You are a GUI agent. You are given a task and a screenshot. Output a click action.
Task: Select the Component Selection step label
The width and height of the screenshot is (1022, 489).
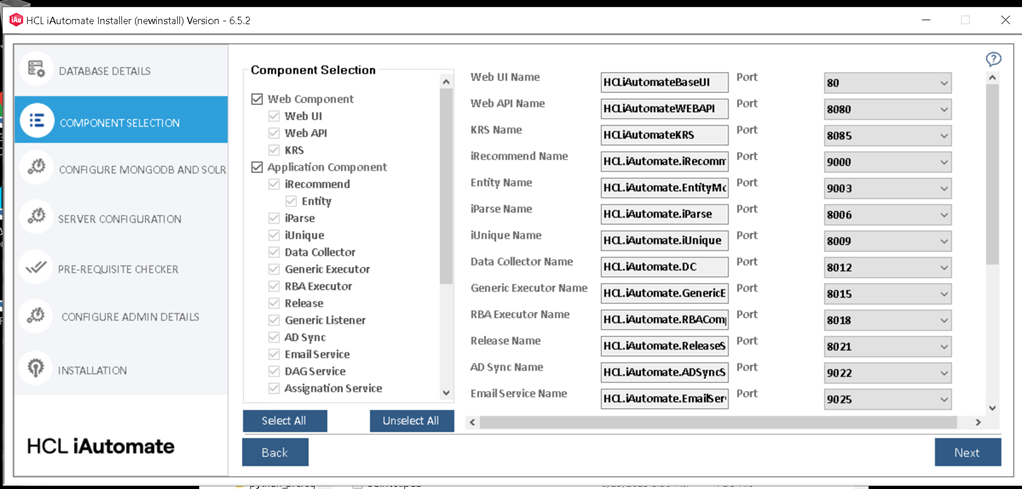click(x=120, y=123)
